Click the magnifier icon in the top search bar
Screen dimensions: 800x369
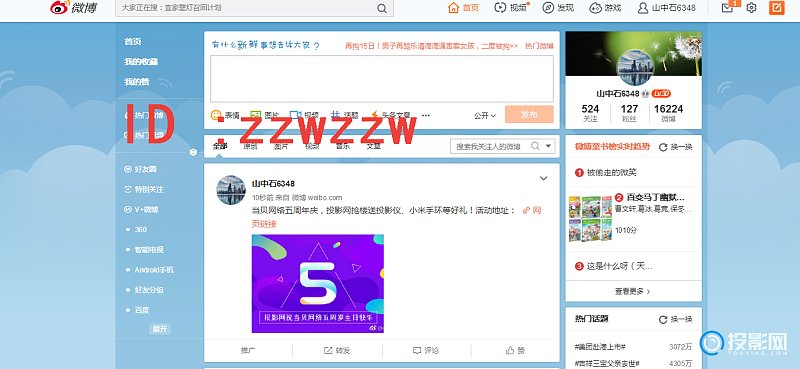(382, 8)
